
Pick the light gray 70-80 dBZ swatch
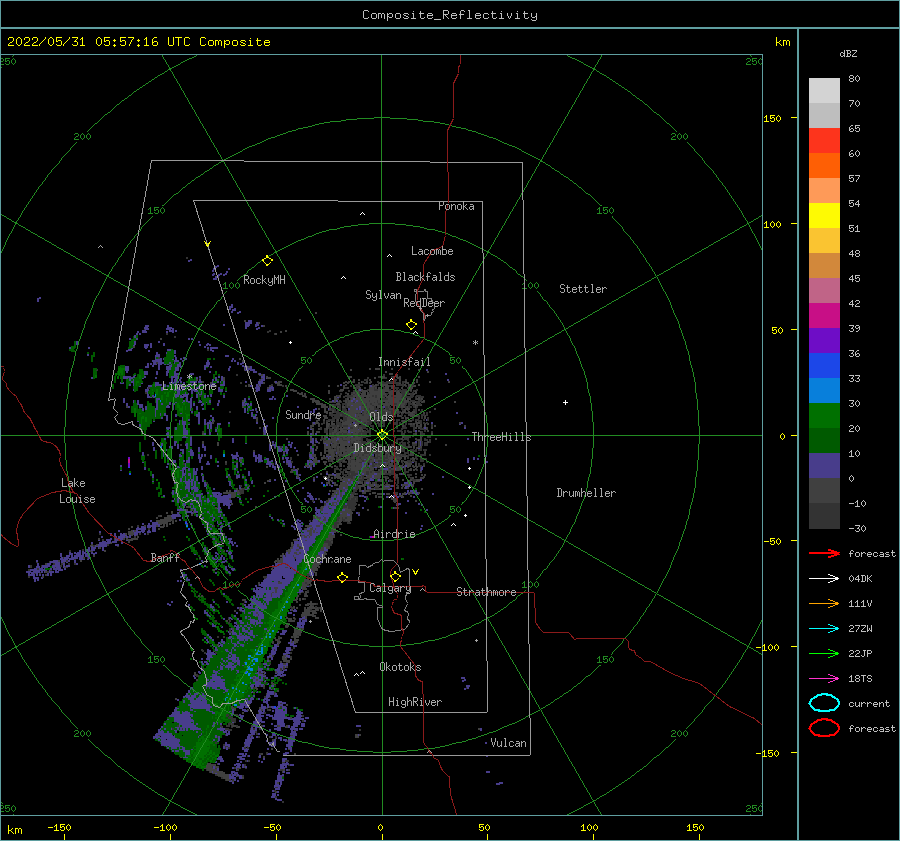pyautogui.click(x=824, y=90)
